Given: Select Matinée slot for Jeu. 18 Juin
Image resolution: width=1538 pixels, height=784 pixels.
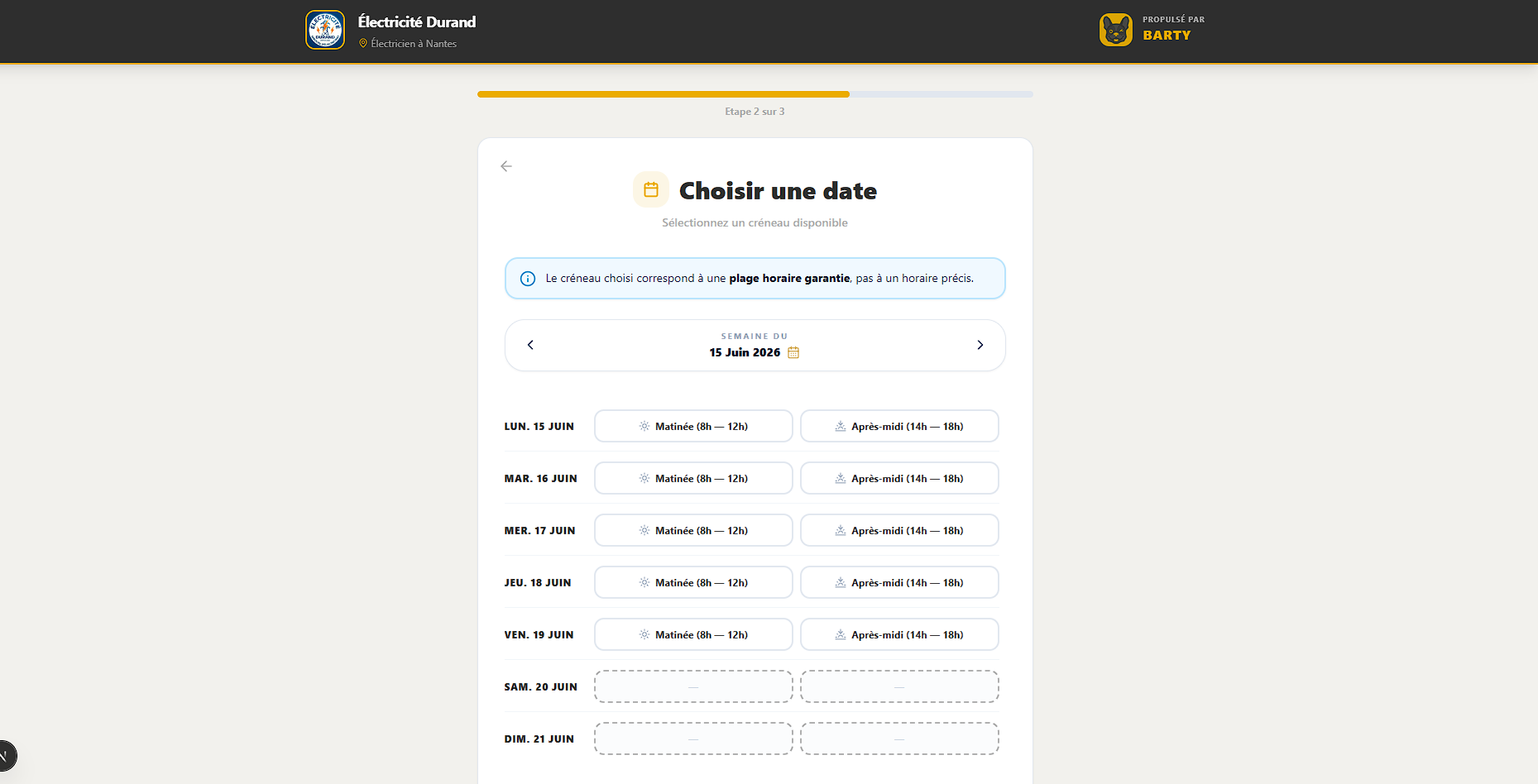Looking at the screenshot, I should click(x=693, y=582).
